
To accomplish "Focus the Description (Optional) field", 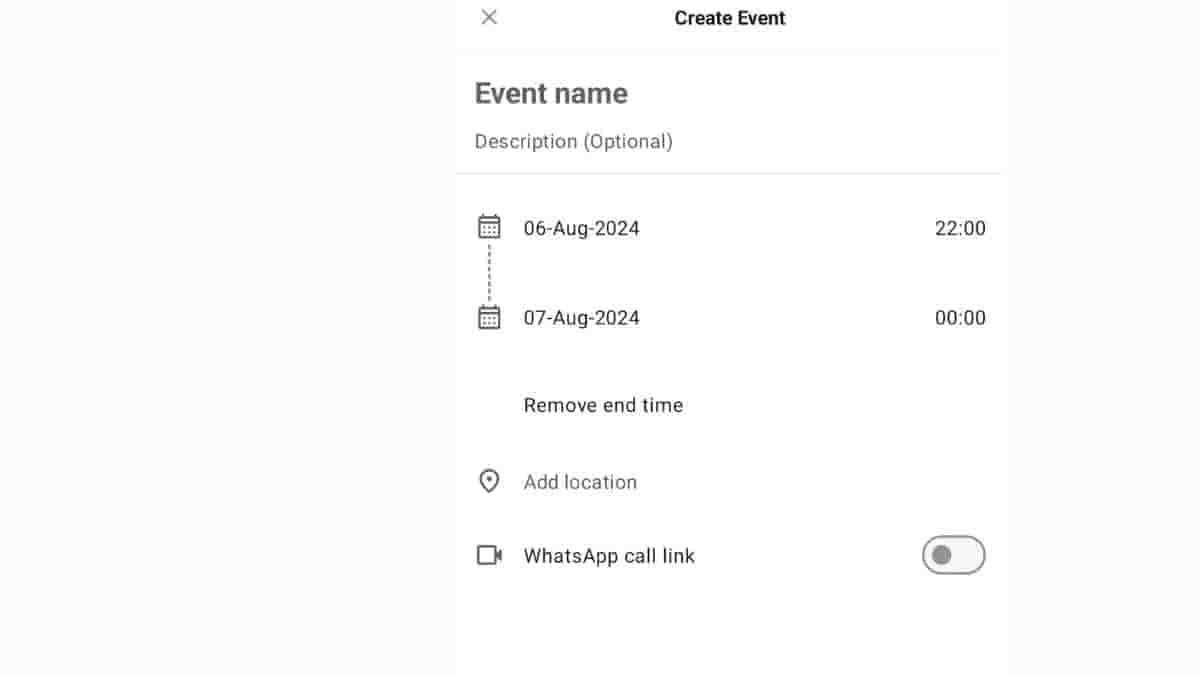I will click(x=573, y=142).
